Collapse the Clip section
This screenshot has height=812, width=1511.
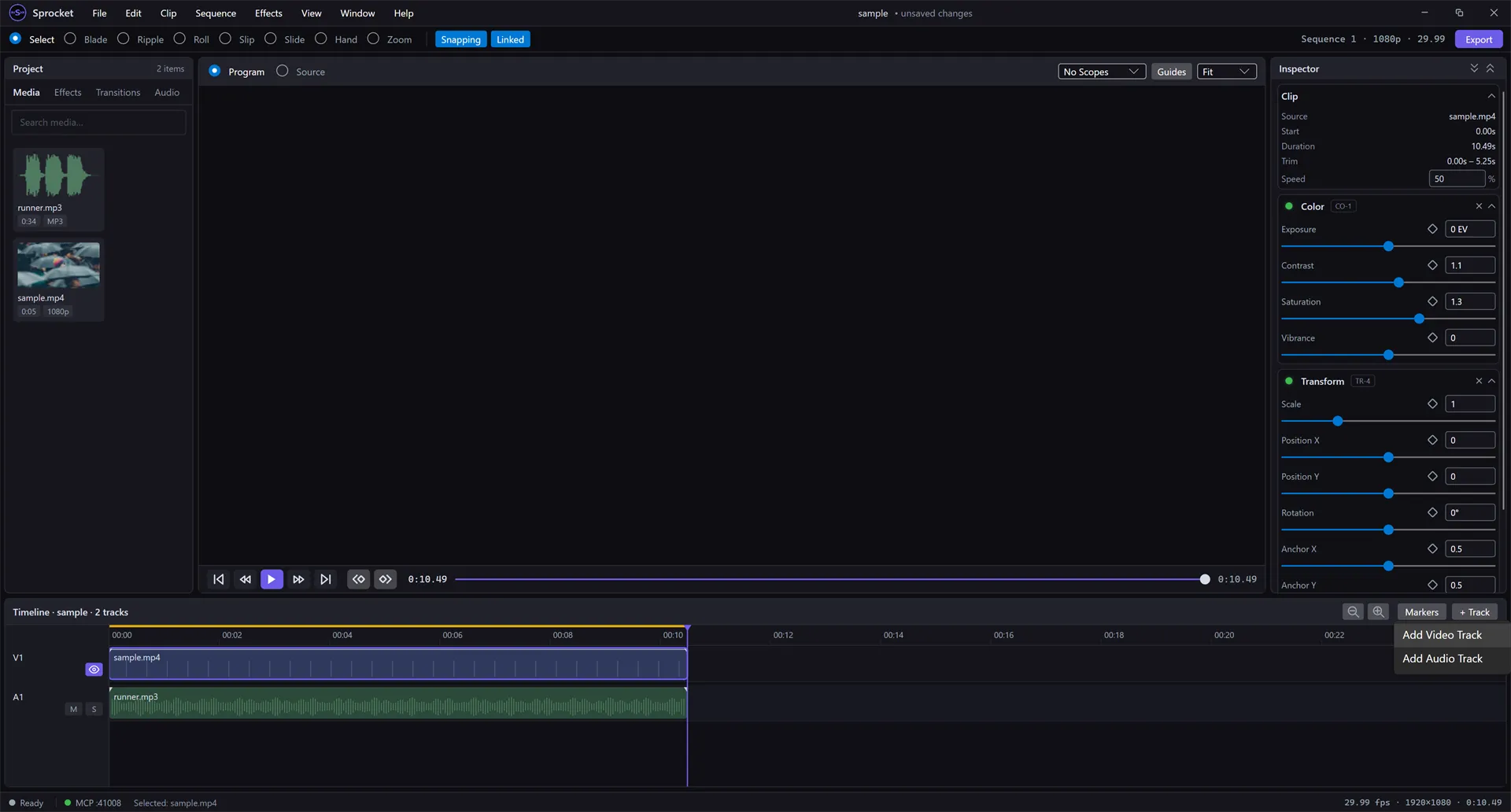1491,96
